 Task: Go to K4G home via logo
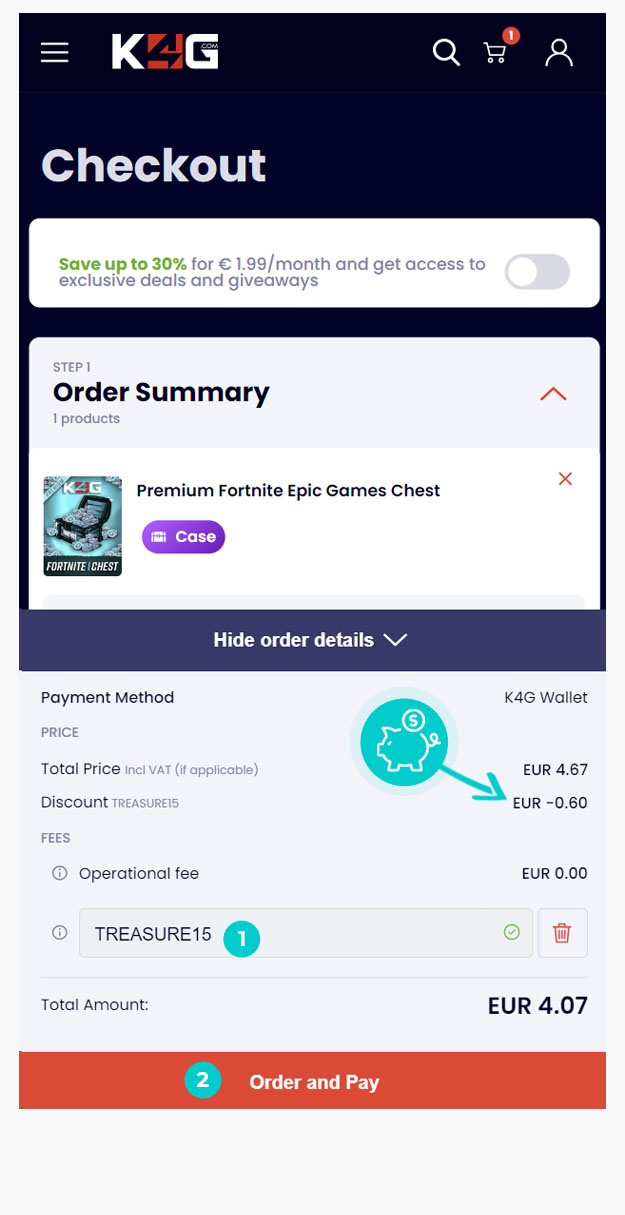[x=165, y=52]
